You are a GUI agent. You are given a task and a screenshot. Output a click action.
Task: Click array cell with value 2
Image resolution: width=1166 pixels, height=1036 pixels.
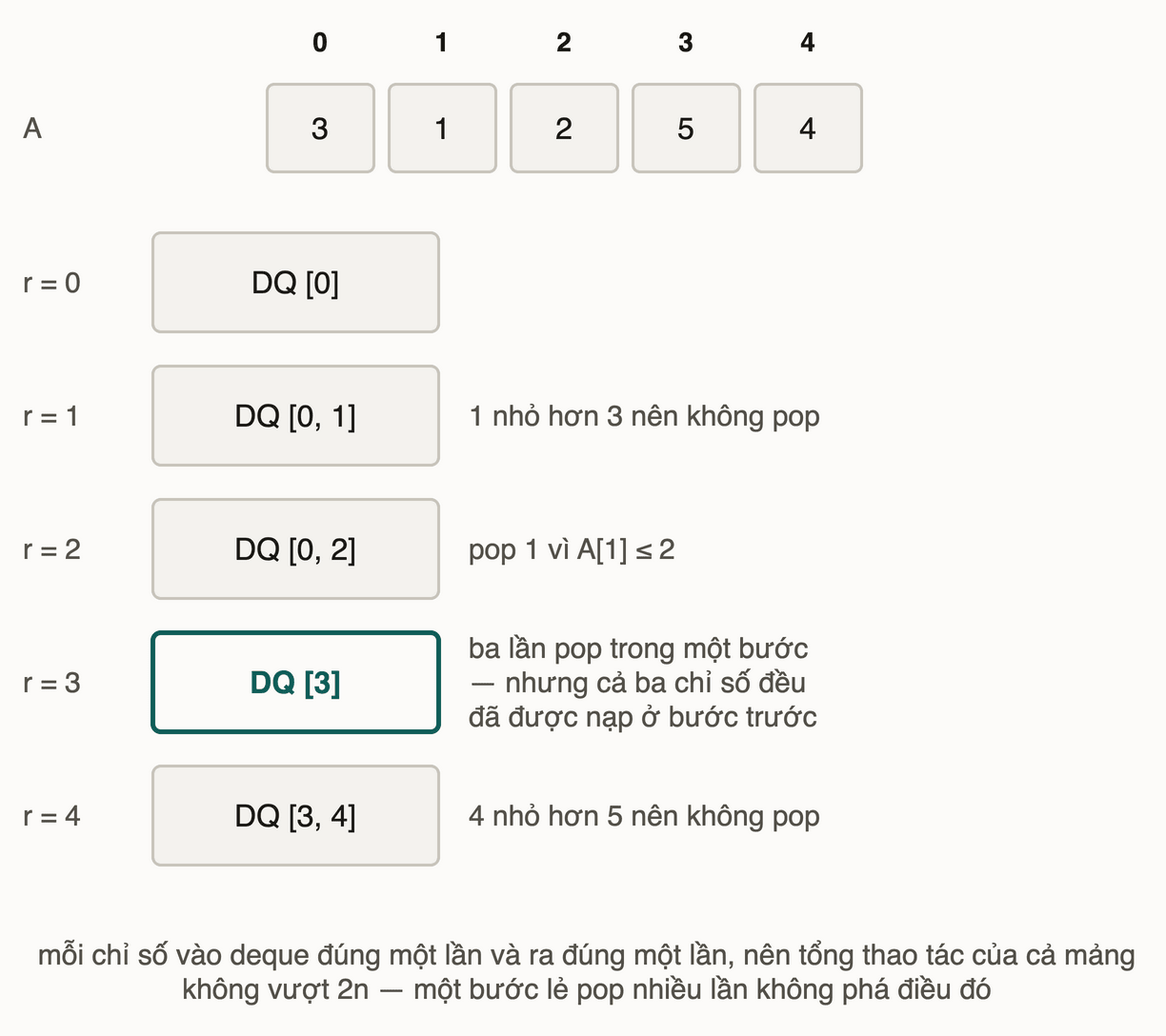[x=564, y=129]
